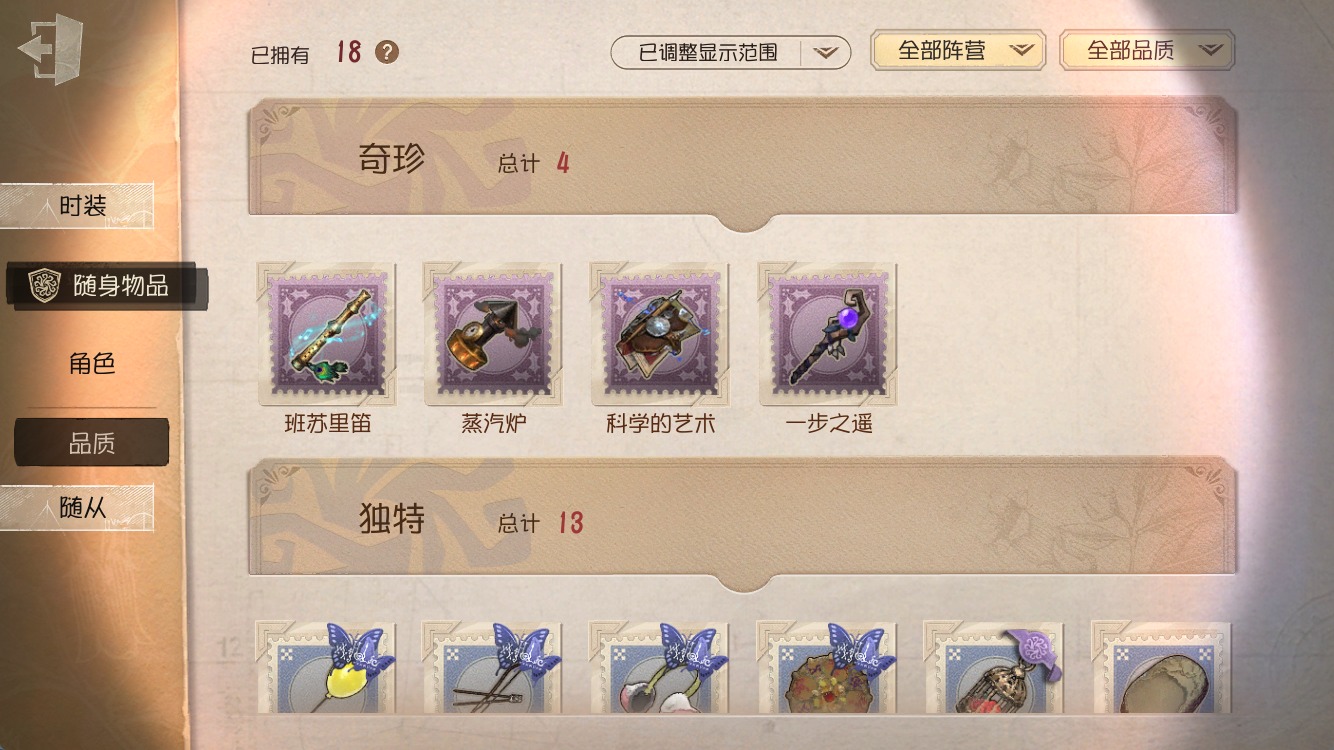Image resolution: width=1334 pixels, height=750 pixels.
Task: Select the 随身物品 tab
Action: (x=106, y=286)
